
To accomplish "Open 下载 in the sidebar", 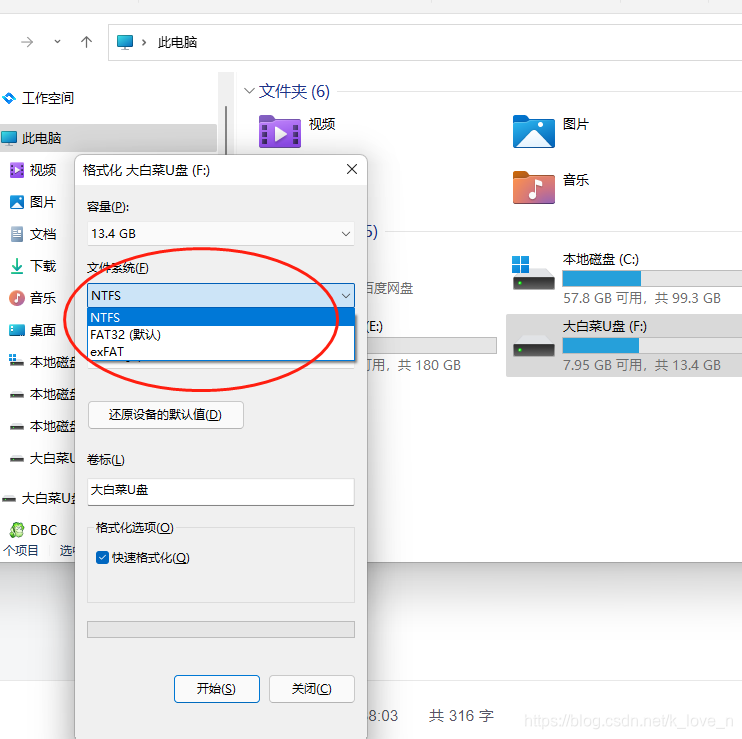I will 33,266.
